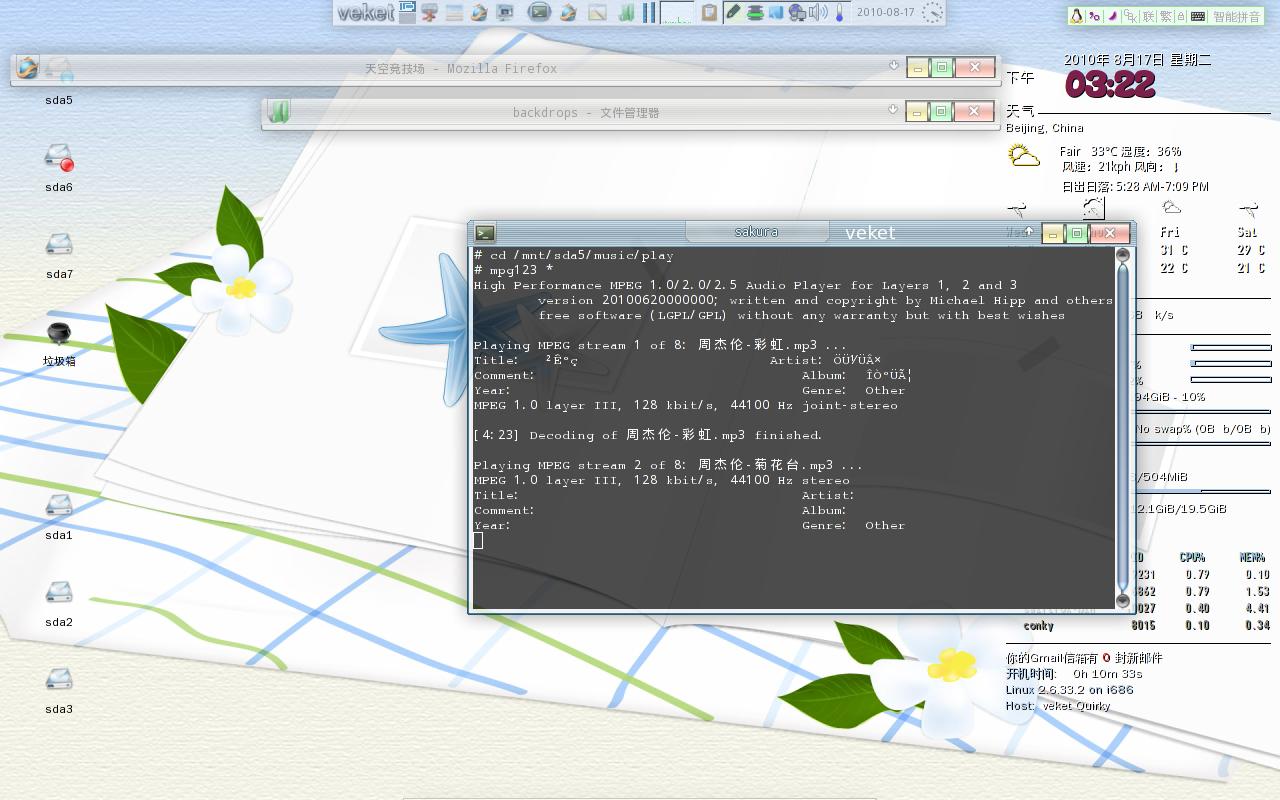Click the backdrops file manager window icon

(279, 112)
